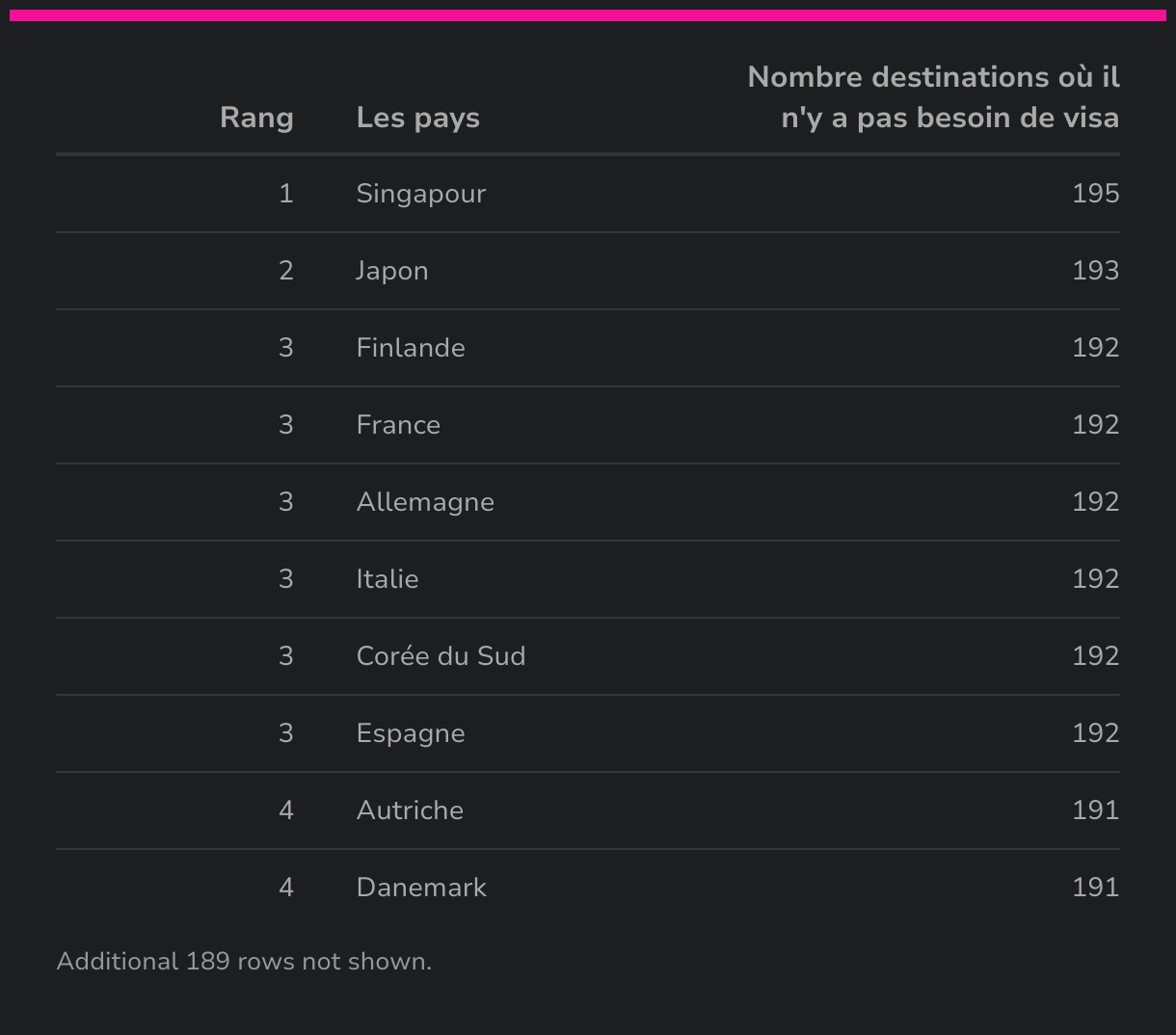Select the rank 4 cell for Autriche
Image resolution: width=1176 pixels, height=1035 pixels.
pos(285,810)
